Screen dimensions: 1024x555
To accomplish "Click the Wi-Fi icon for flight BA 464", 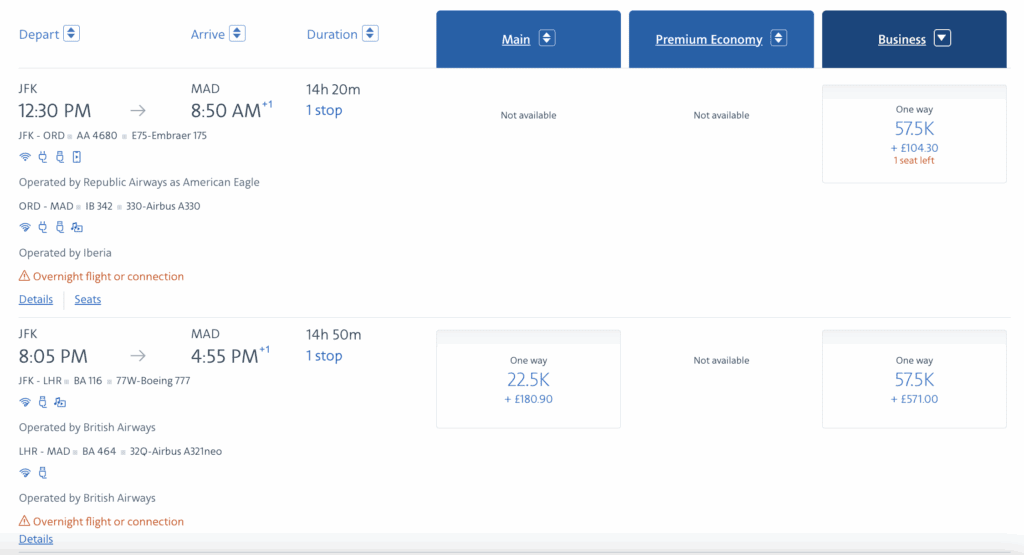I will pyautogui.click(x=25, y=473).
